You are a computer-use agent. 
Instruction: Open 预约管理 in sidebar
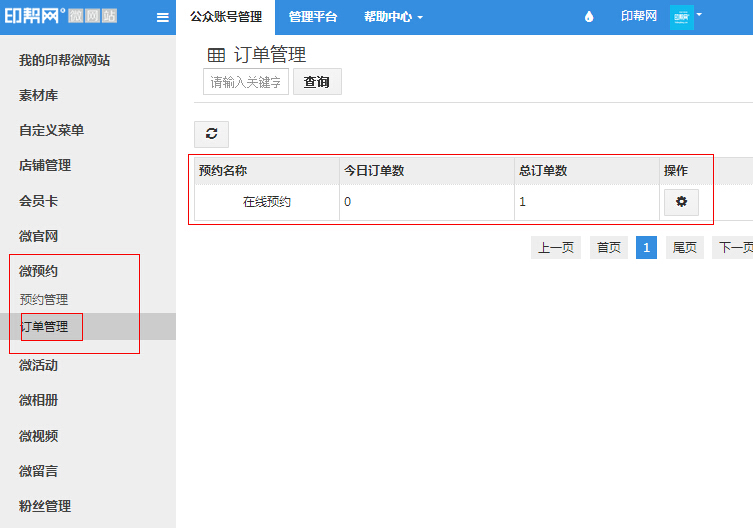pyautogui.click(x=44, y=300)
